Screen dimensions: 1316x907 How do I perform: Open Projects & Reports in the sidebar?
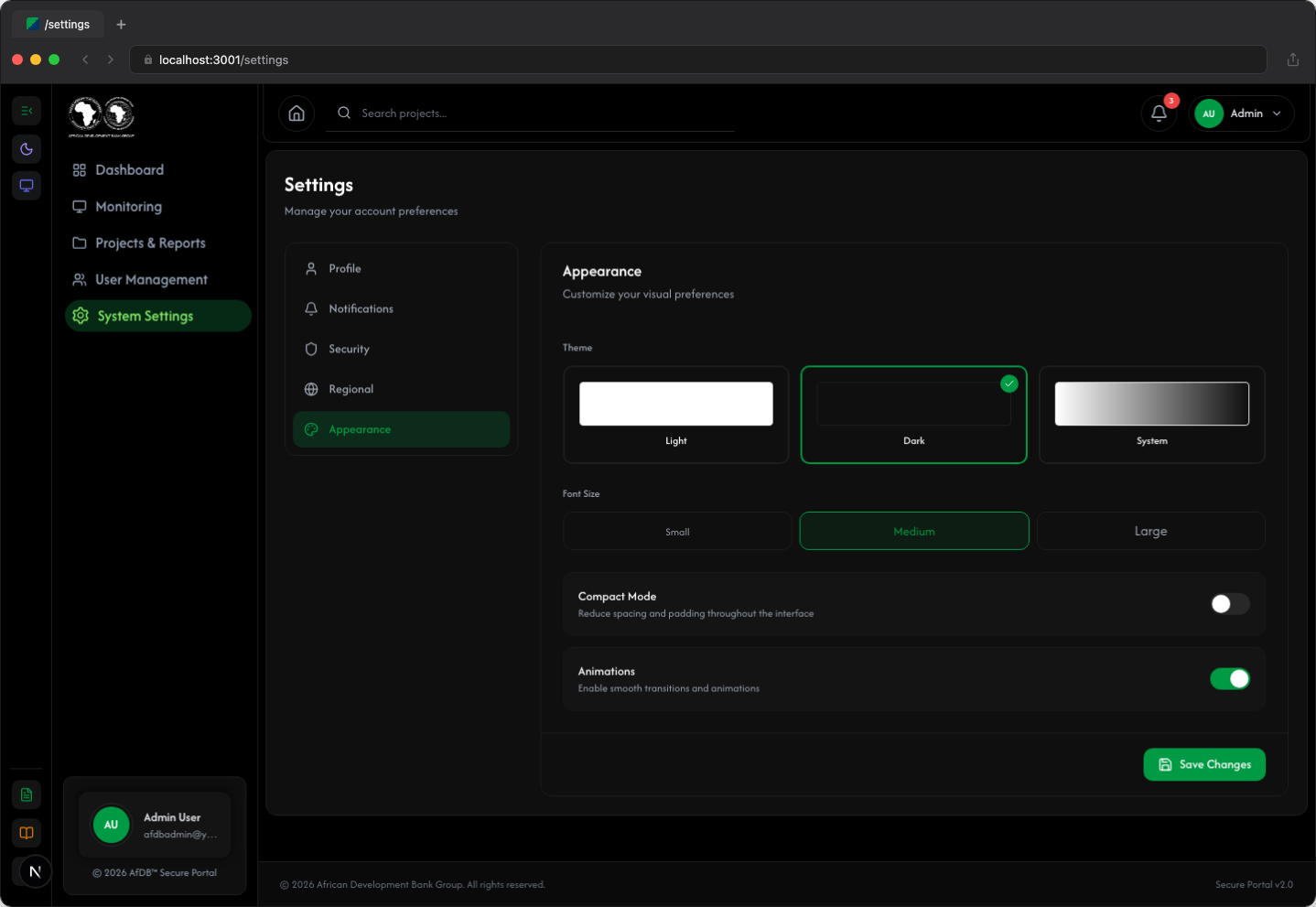157,243
